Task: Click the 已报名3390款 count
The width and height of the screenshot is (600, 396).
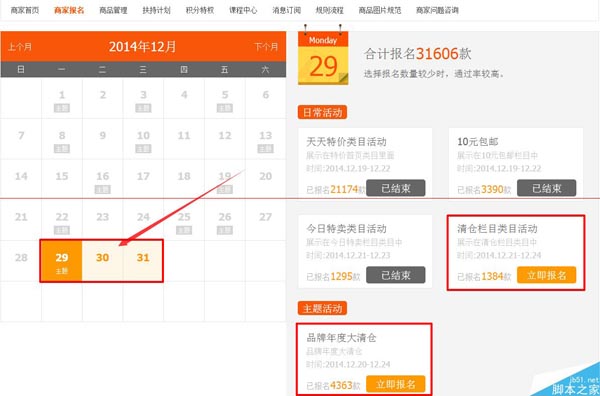Action: 484,189
